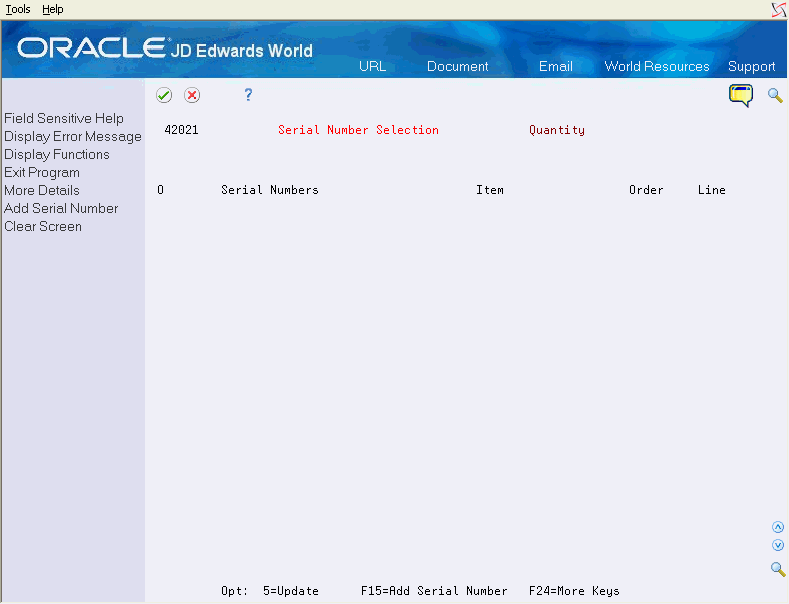Open the Email header link
789x604 pixels.
(556, 66)
